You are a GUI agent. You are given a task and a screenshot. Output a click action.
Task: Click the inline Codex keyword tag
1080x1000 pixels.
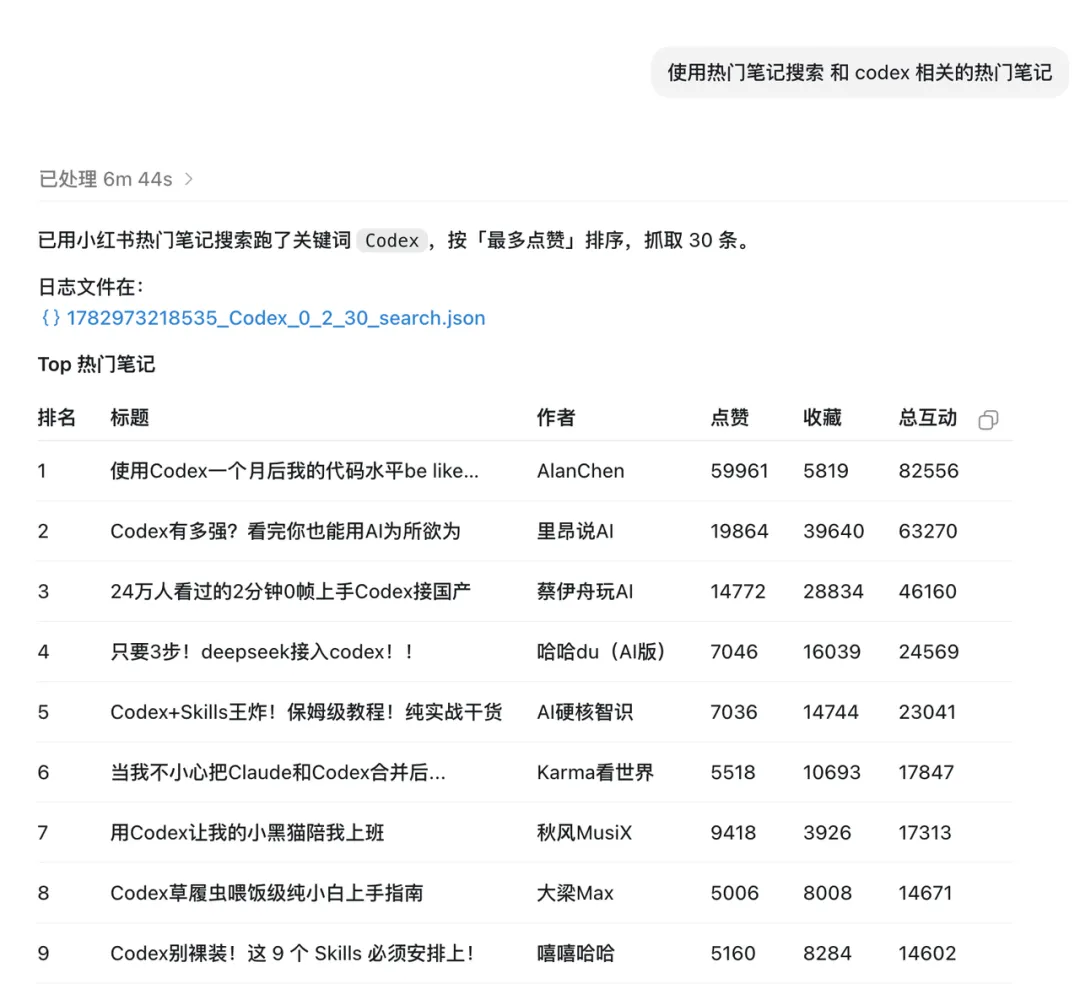[391, 240]
